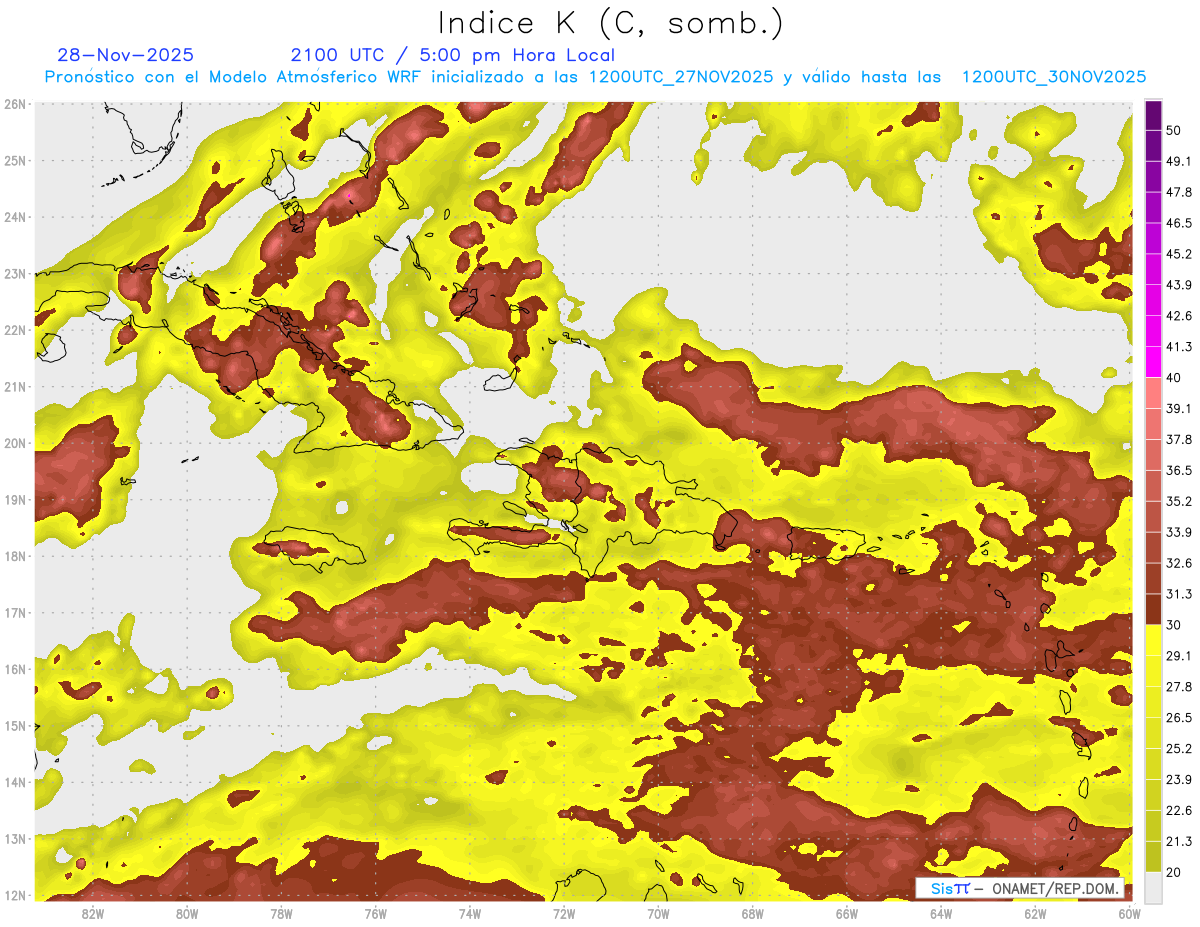Click "2100 UTC / 5:00 pm Hora Local" text
The image size is (1200, 927).
click(453, 55)
